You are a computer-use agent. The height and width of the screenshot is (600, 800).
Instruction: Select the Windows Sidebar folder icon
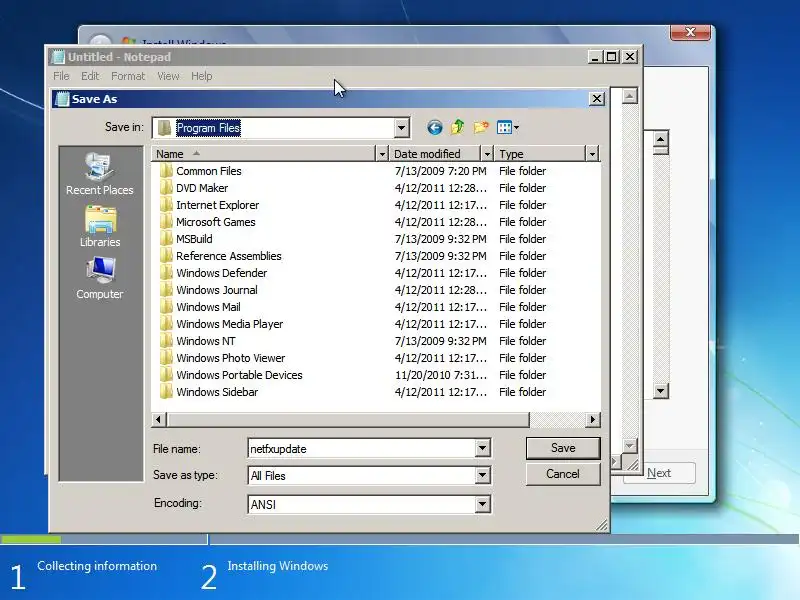click(x=166, y=392)
